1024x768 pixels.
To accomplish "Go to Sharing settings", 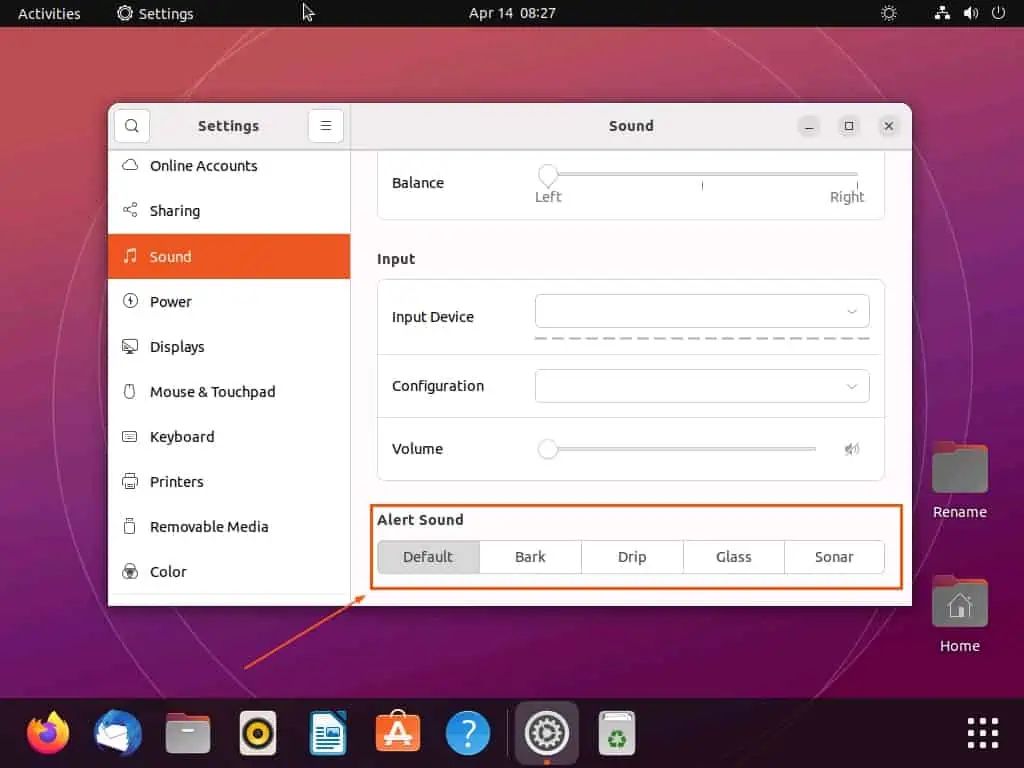I will (x=229, y=211).
